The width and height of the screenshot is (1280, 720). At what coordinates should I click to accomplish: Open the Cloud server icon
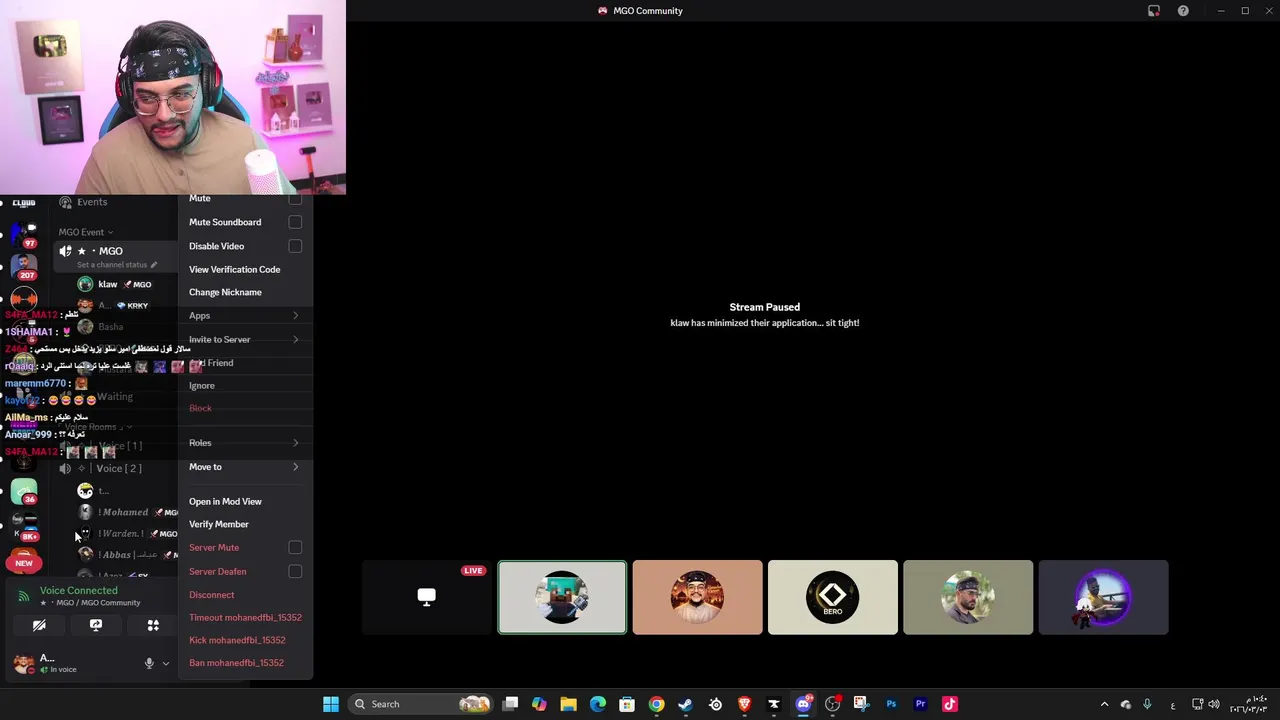point(24,203)
